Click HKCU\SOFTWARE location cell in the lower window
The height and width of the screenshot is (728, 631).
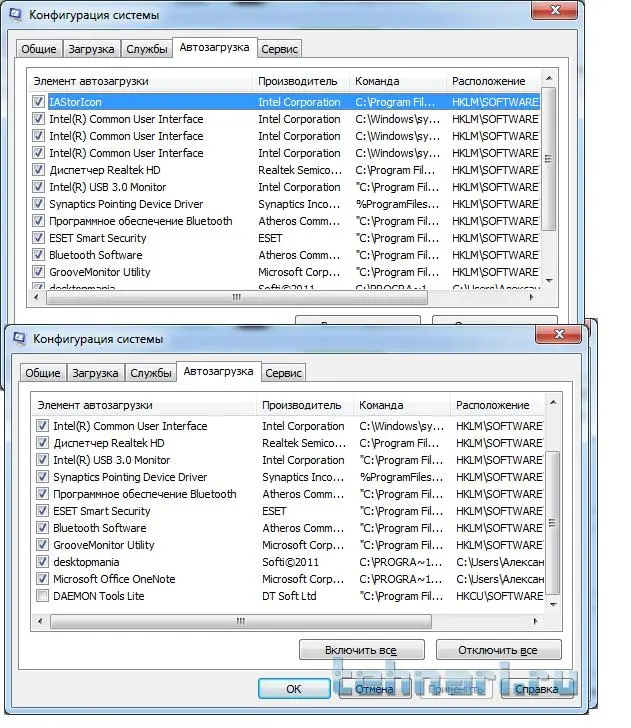(500, 596)
